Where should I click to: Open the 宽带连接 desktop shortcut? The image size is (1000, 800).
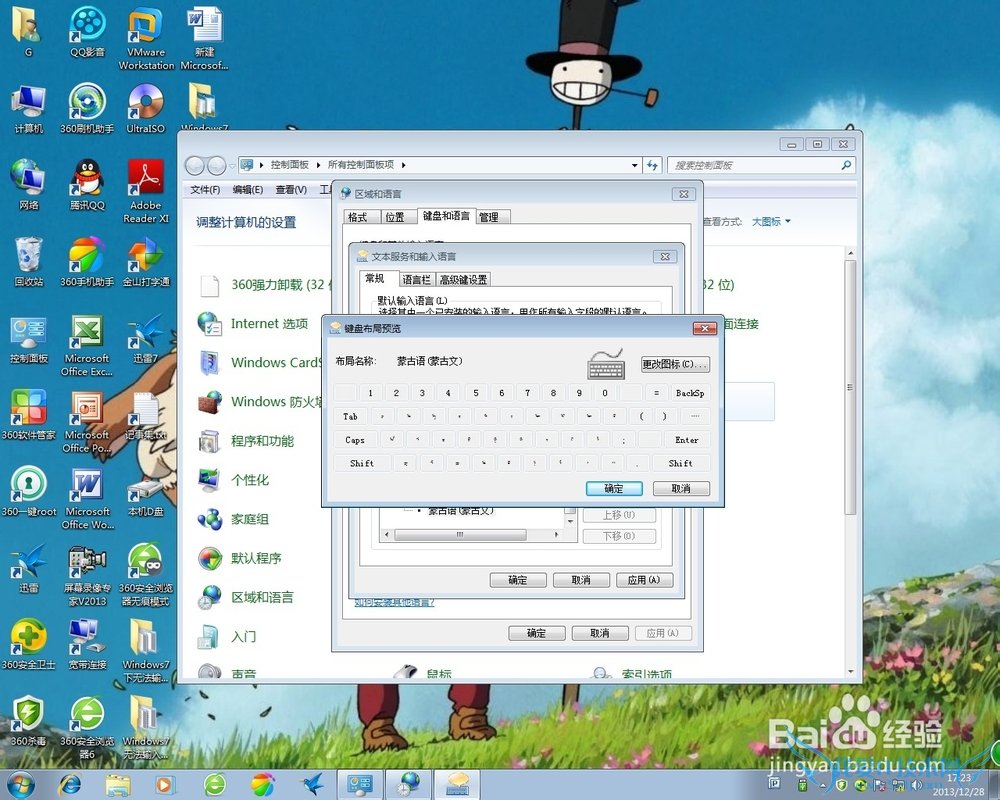pyautogui.click(x=87, y=644)
